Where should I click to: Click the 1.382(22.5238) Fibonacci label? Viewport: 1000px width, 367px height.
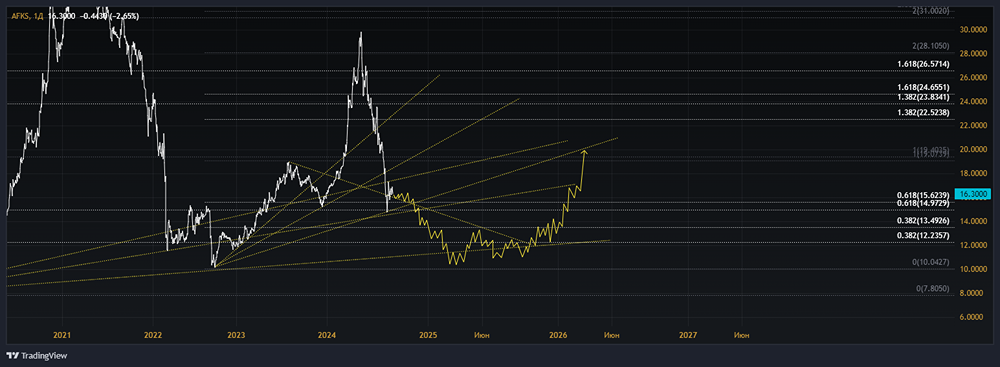tap(923, 113)
